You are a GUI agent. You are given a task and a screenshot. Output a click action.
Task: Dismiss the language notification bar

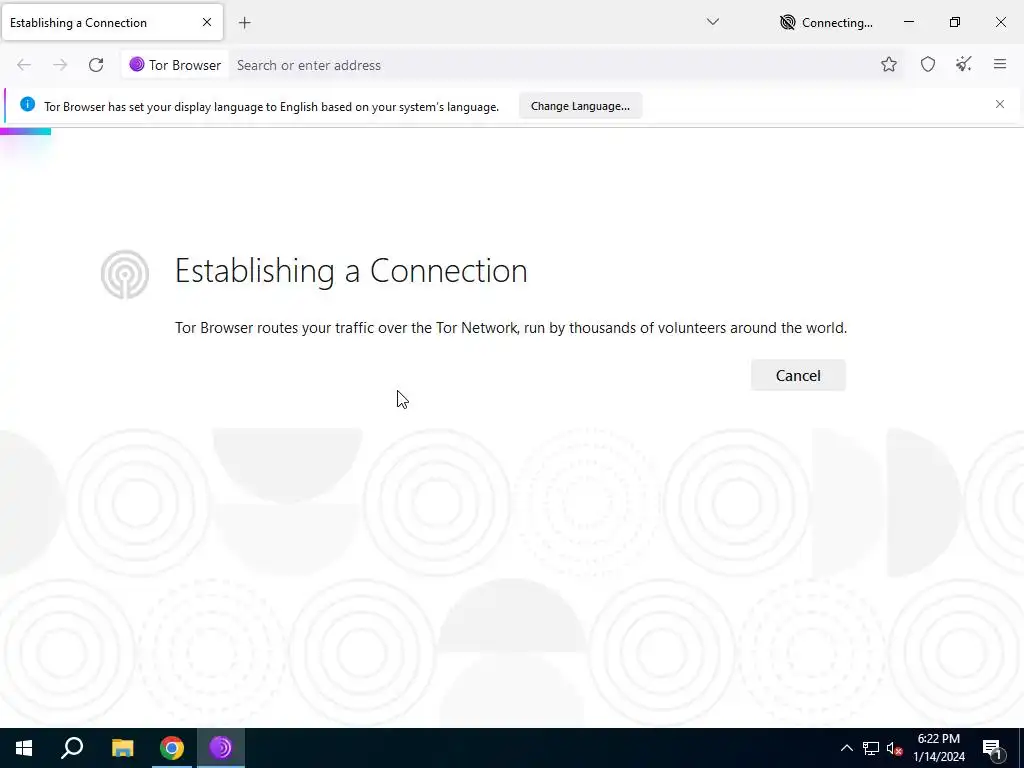[1000, 104]
